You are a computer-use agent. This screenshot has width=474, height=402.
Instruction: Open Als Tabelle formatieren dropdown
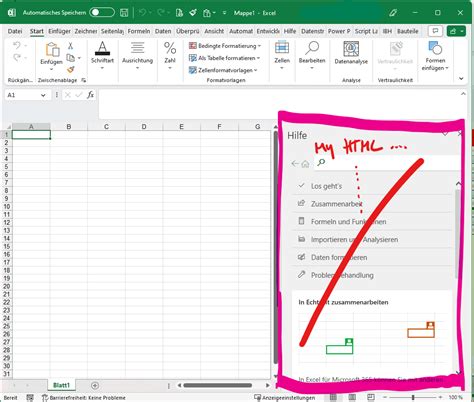click(224, 58)
